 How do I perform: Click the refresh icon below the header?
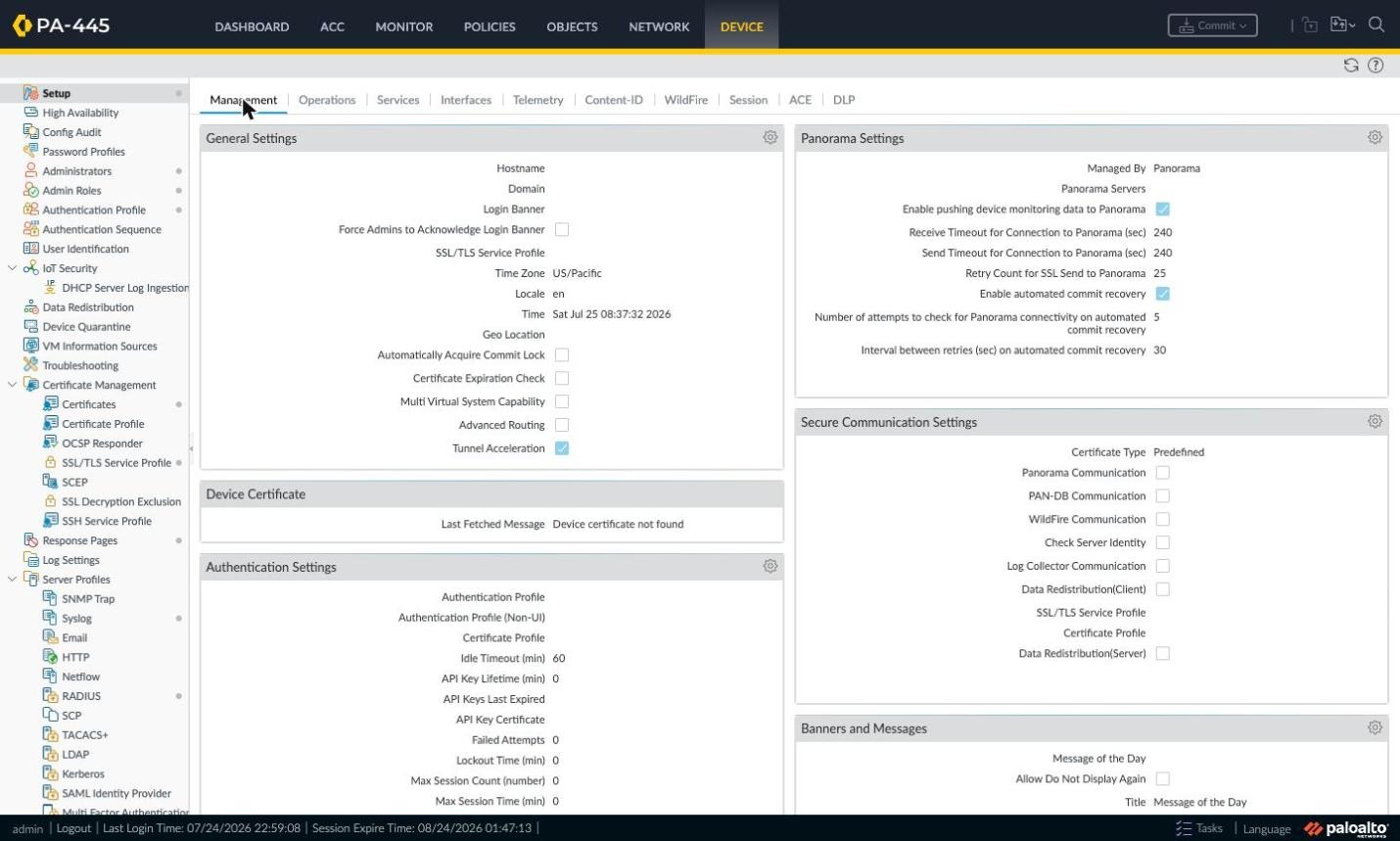[1351, 66]
